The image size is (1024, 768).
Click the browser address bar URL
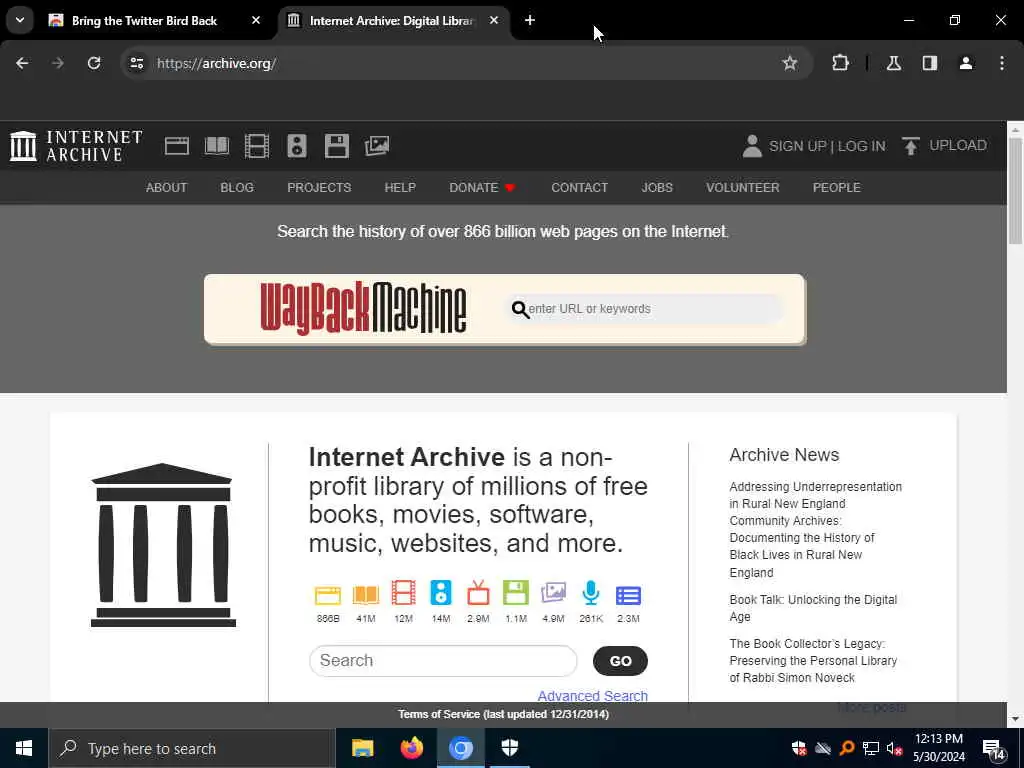coord(216,63)
